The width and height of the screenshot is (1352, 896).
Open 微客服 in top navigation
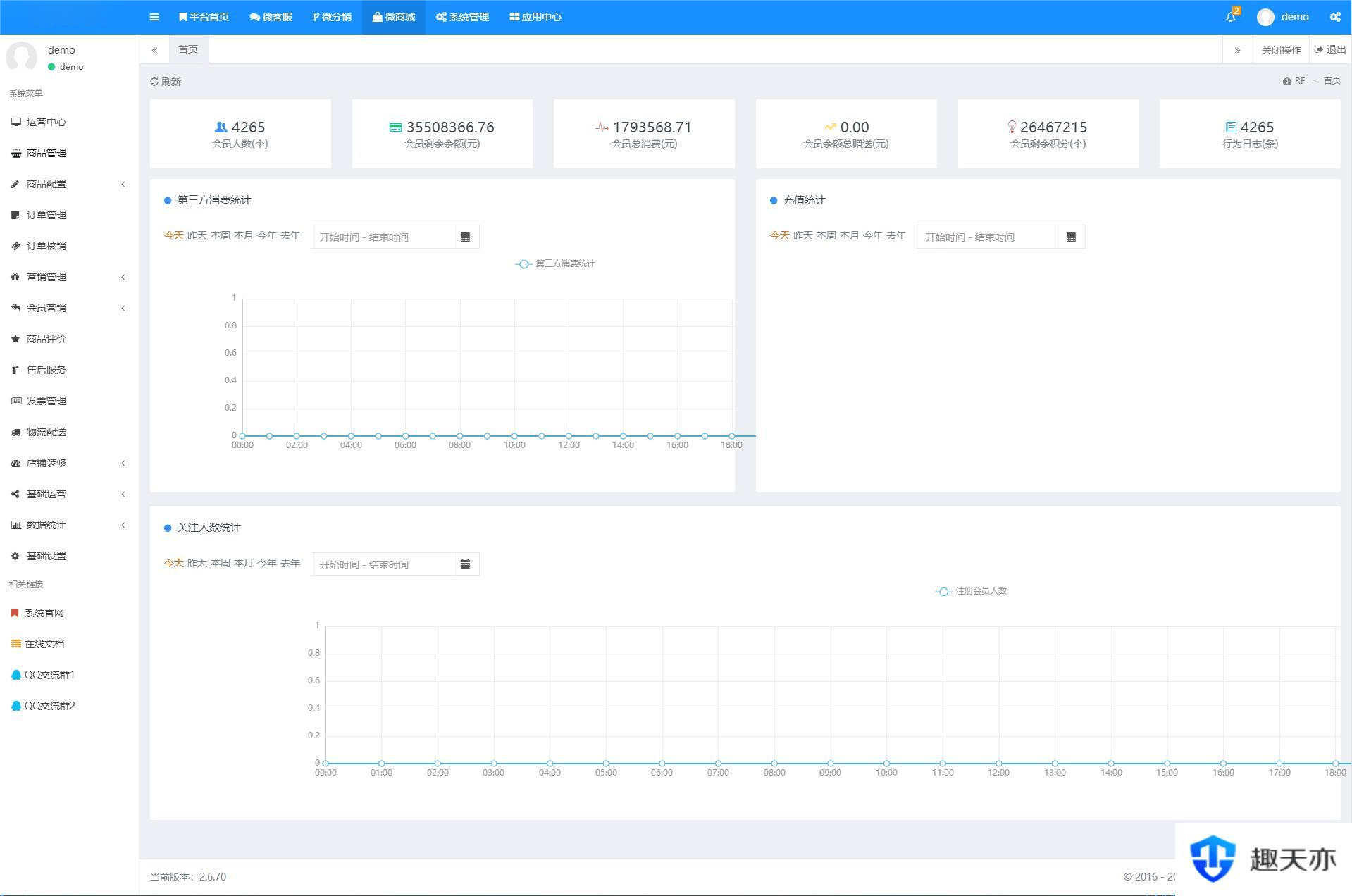point(271,17)
